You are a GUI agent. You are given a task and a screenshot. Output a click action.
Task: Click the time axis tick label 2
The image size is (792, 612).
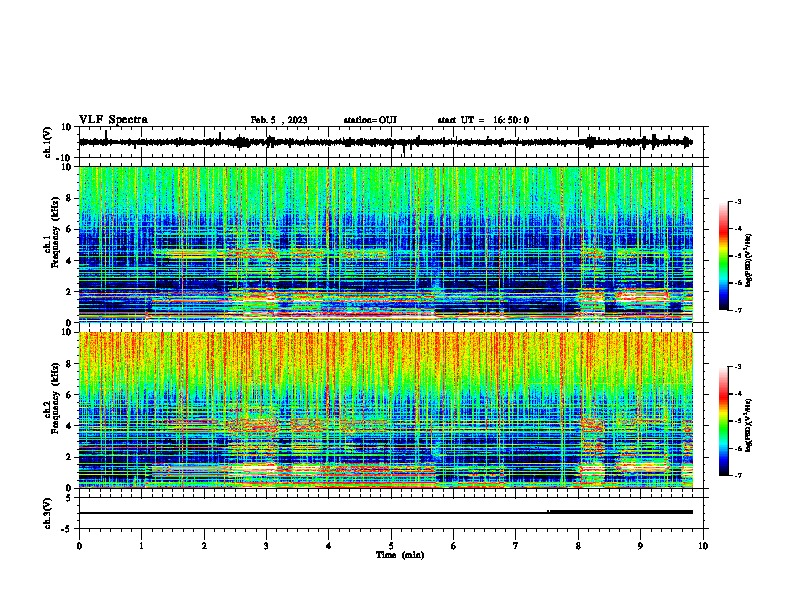tap(204, 546)
